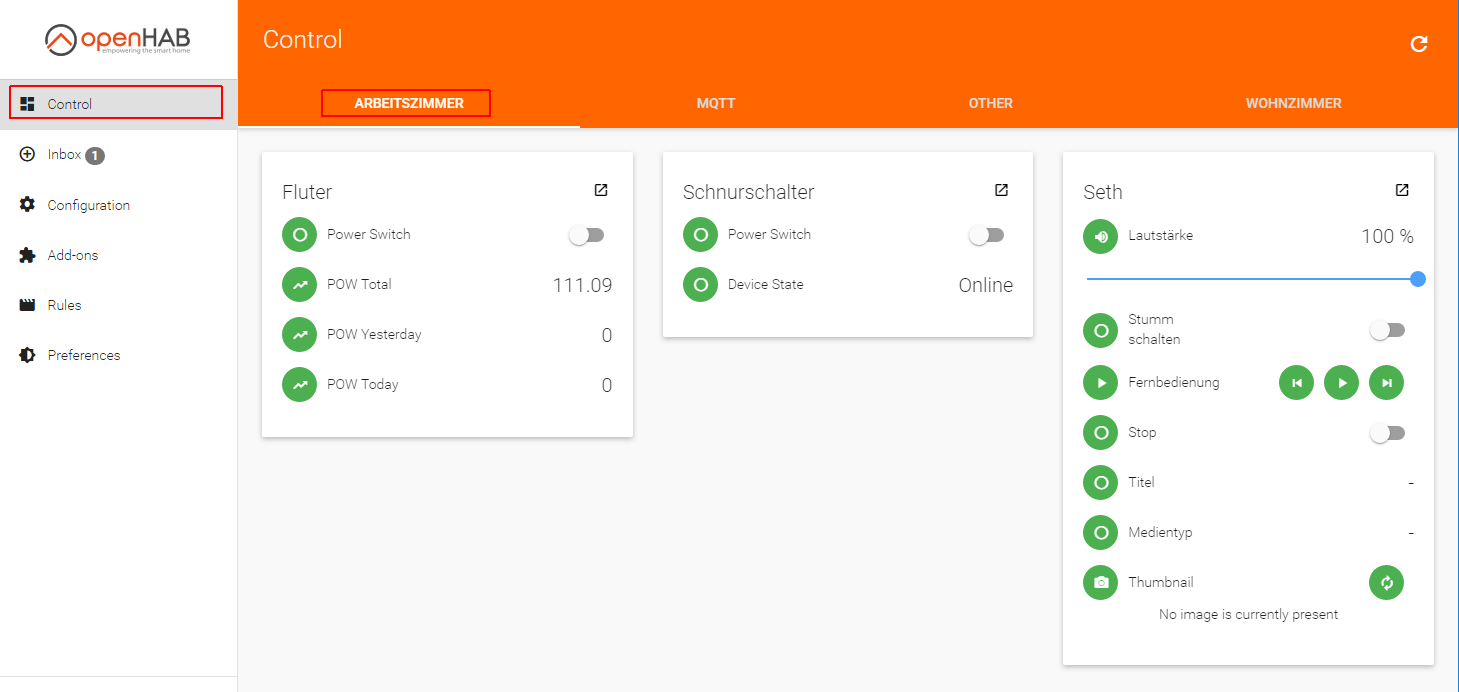
Task: Toggle the Fluter Power Switch
Action: coord(586,235)
